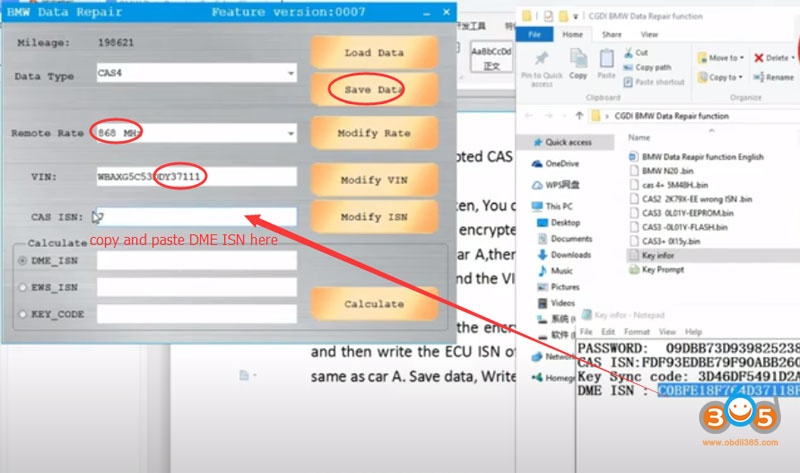Screen dimensions: 800x473
Task: Select CAS2 2K79X-EE wrong ISN .bin file
Action: (x=691, y=199)
